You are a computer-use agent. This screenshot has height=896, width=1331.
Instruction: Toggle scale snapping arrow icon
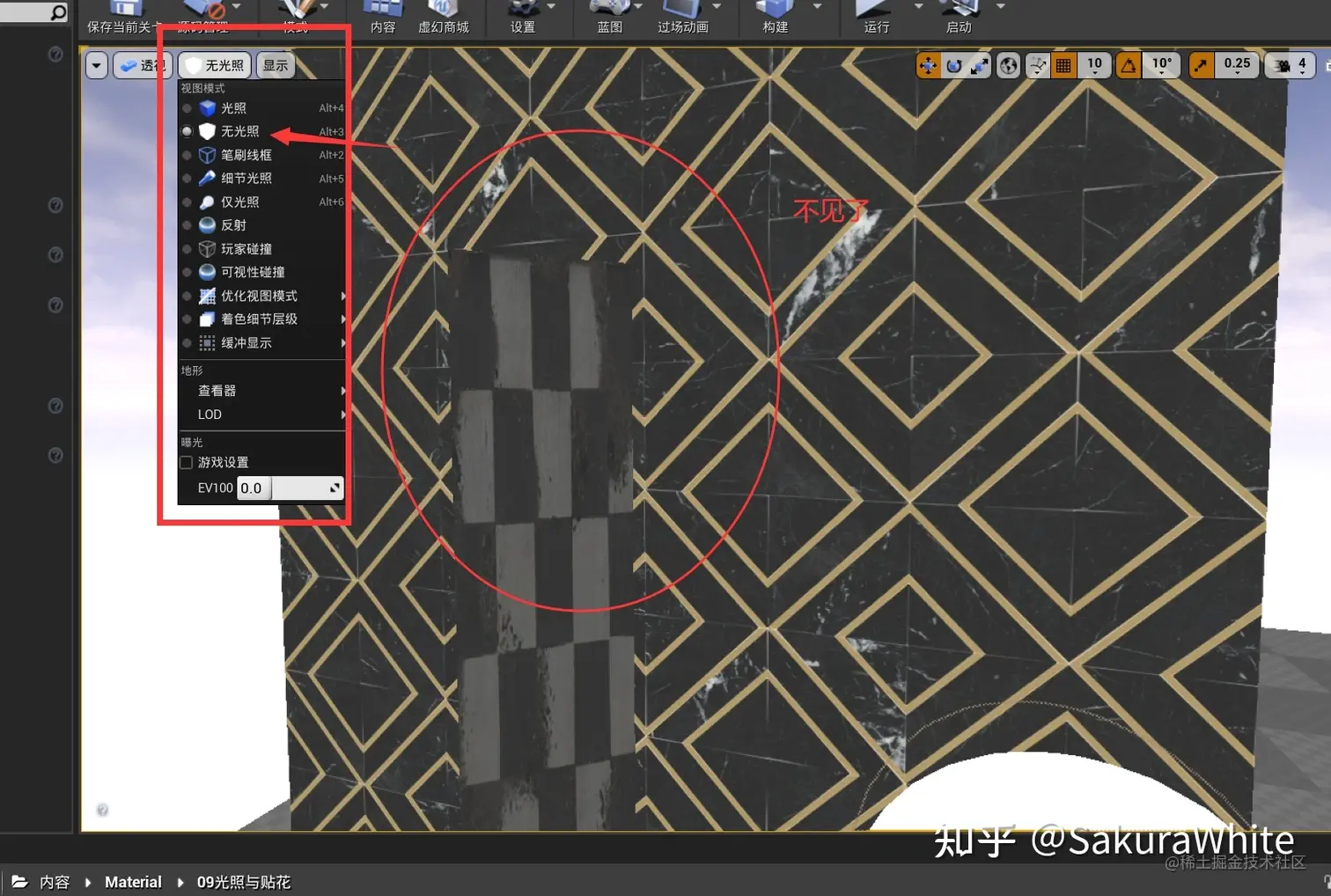point(1201,65)
